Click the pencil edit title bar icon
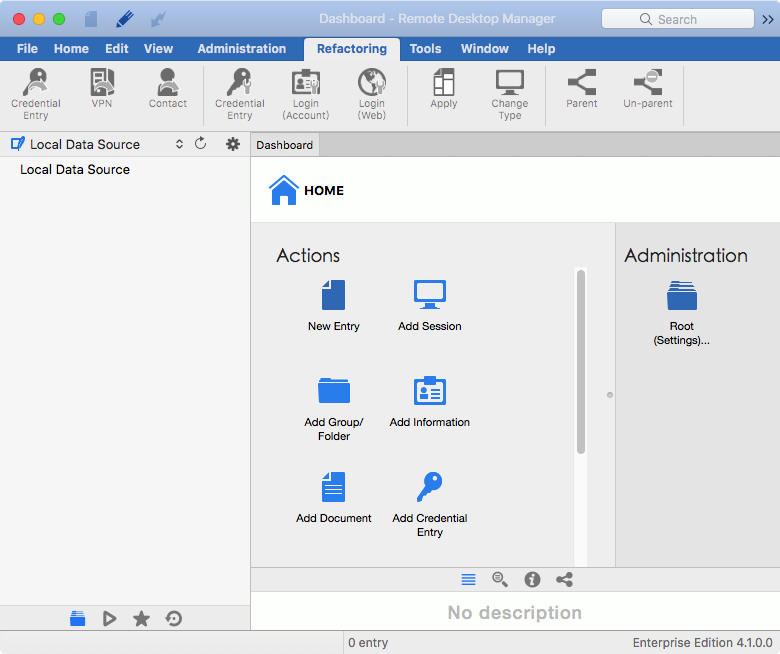Screen dimensions: 780x654 coord(124,19)
